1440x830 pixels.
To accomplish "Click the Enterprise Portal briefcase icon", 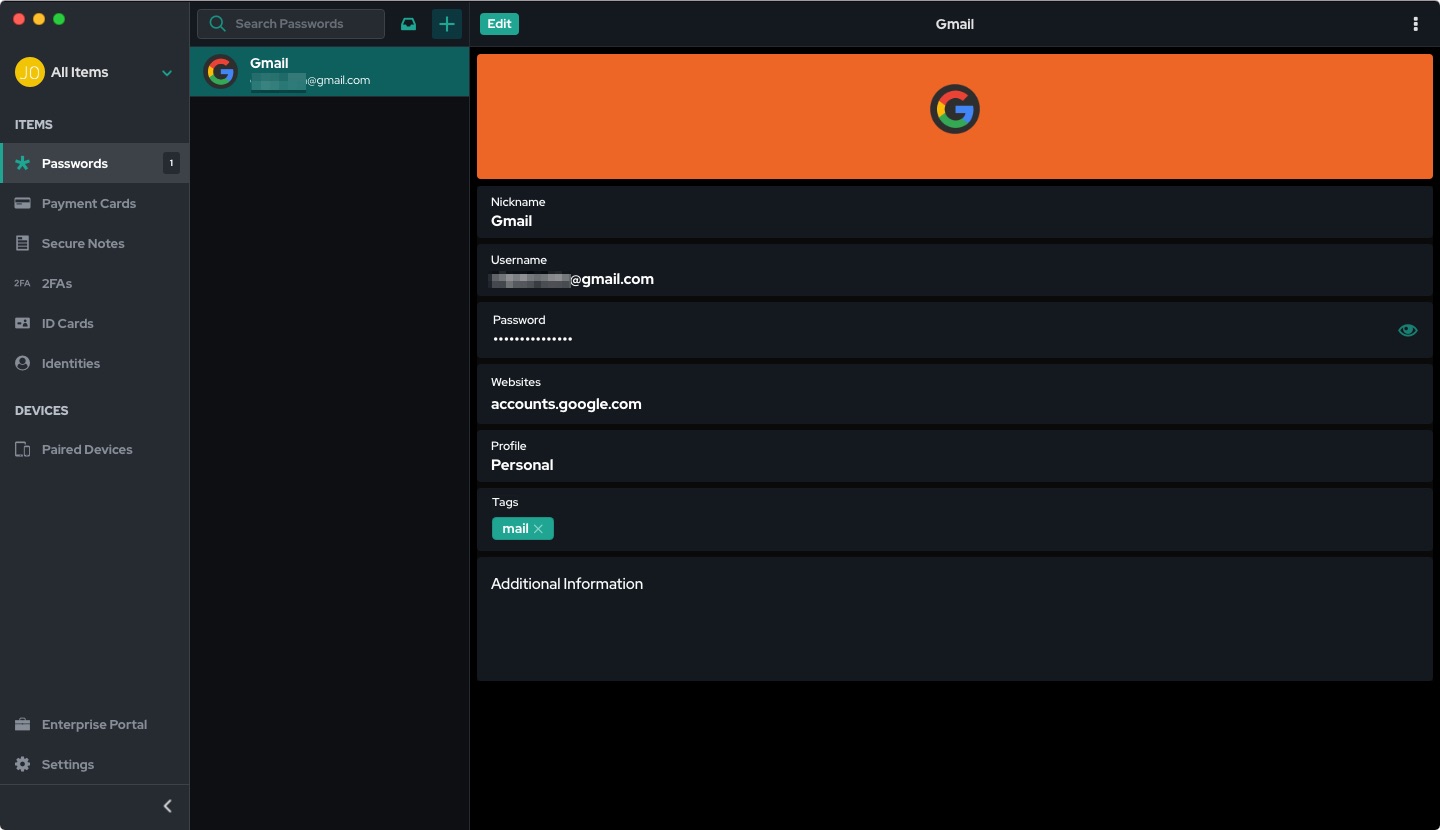I will (x=22, y=724).
